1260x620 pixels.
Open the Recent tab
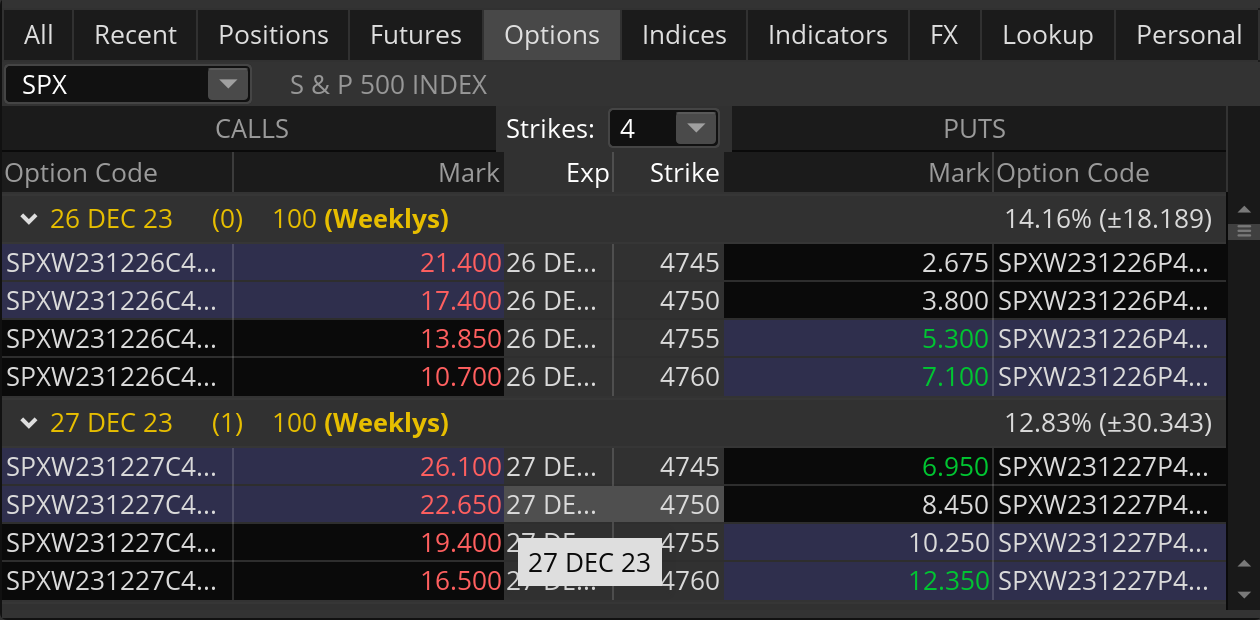[x=135, y=35]
